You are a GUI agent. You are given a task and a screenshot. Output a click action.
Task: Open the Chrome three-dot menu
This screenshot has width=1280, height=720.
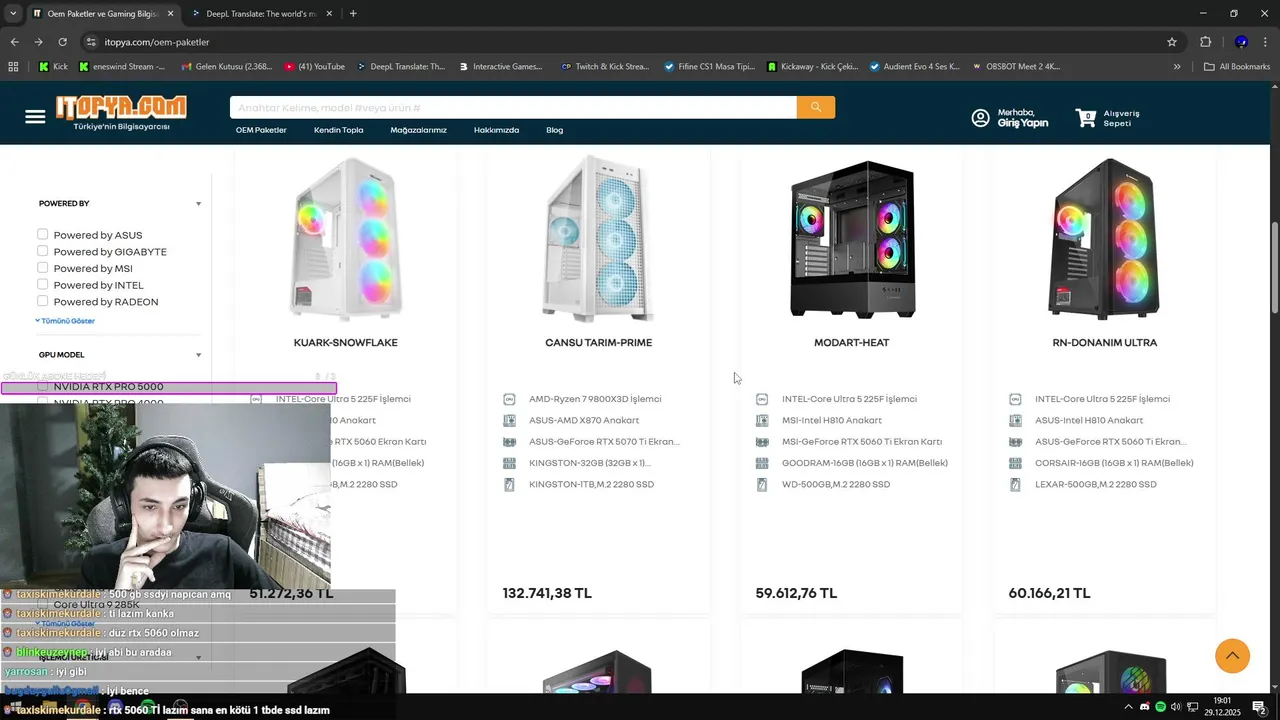1264,42
